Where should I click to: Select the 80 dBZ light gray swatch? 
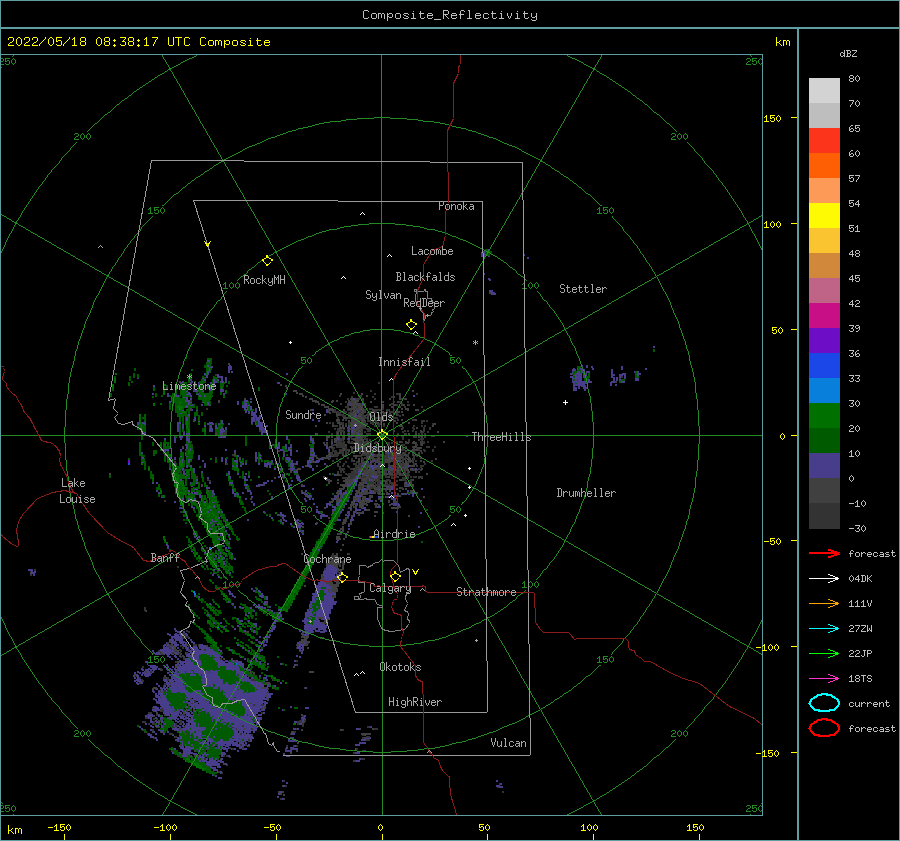point(824,91)
